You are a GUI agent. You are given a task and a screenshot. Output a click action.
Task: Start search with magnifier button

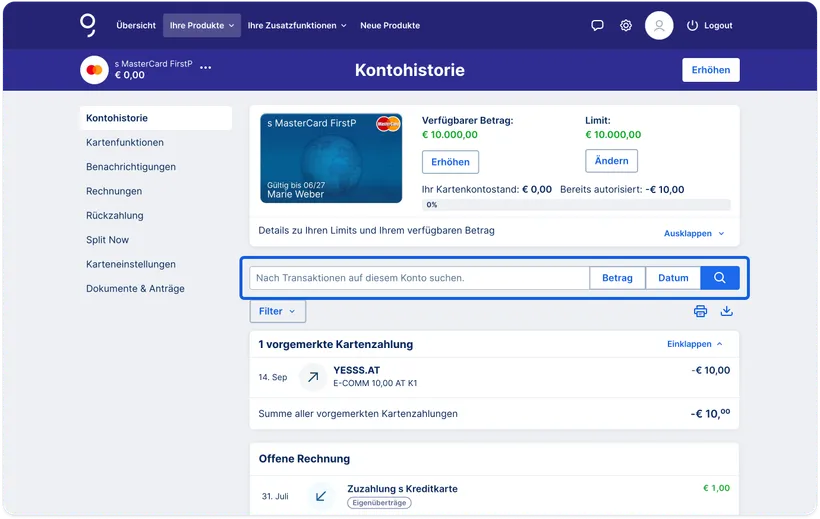[x=720, y=278]
